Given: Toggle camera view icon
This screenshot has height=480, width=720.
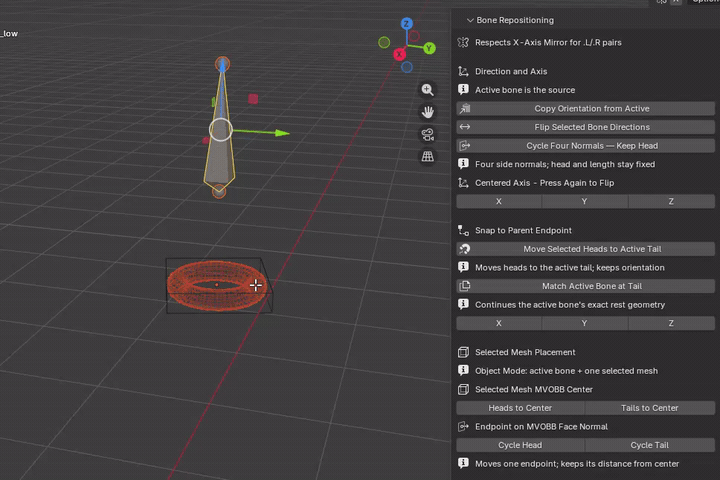Looking at the screenshot, I should pos(428,134).
